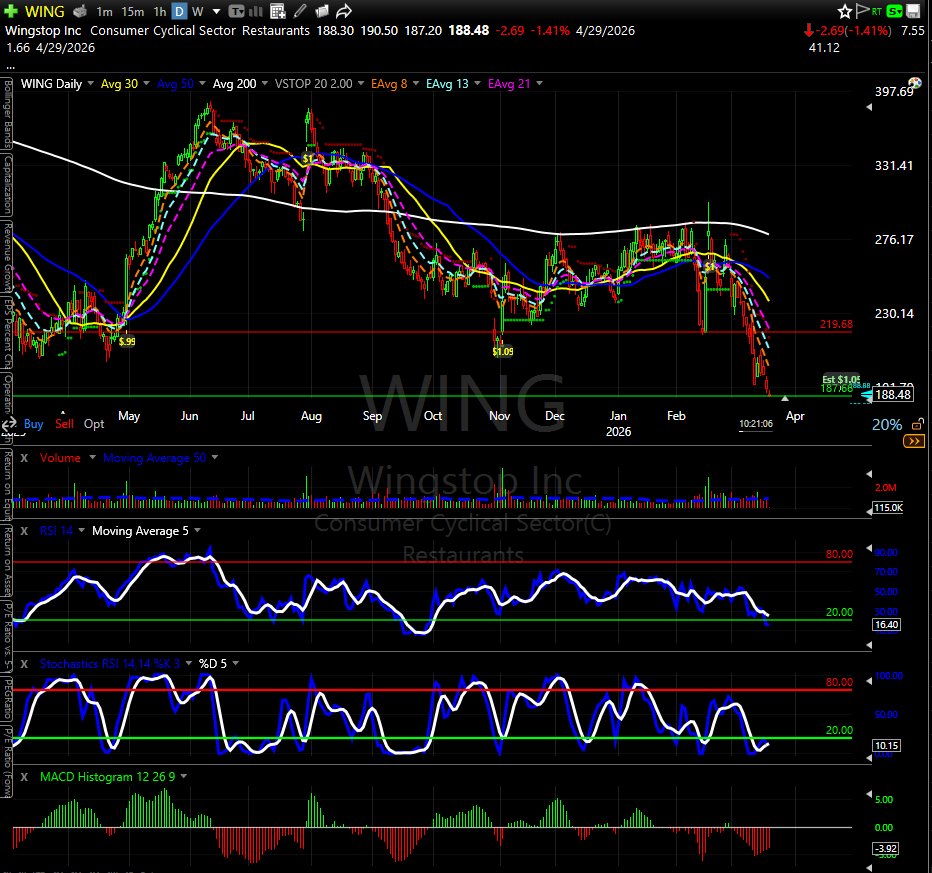Click the Buy button
This screenshot has width=932, height=873.
point(33,424)
